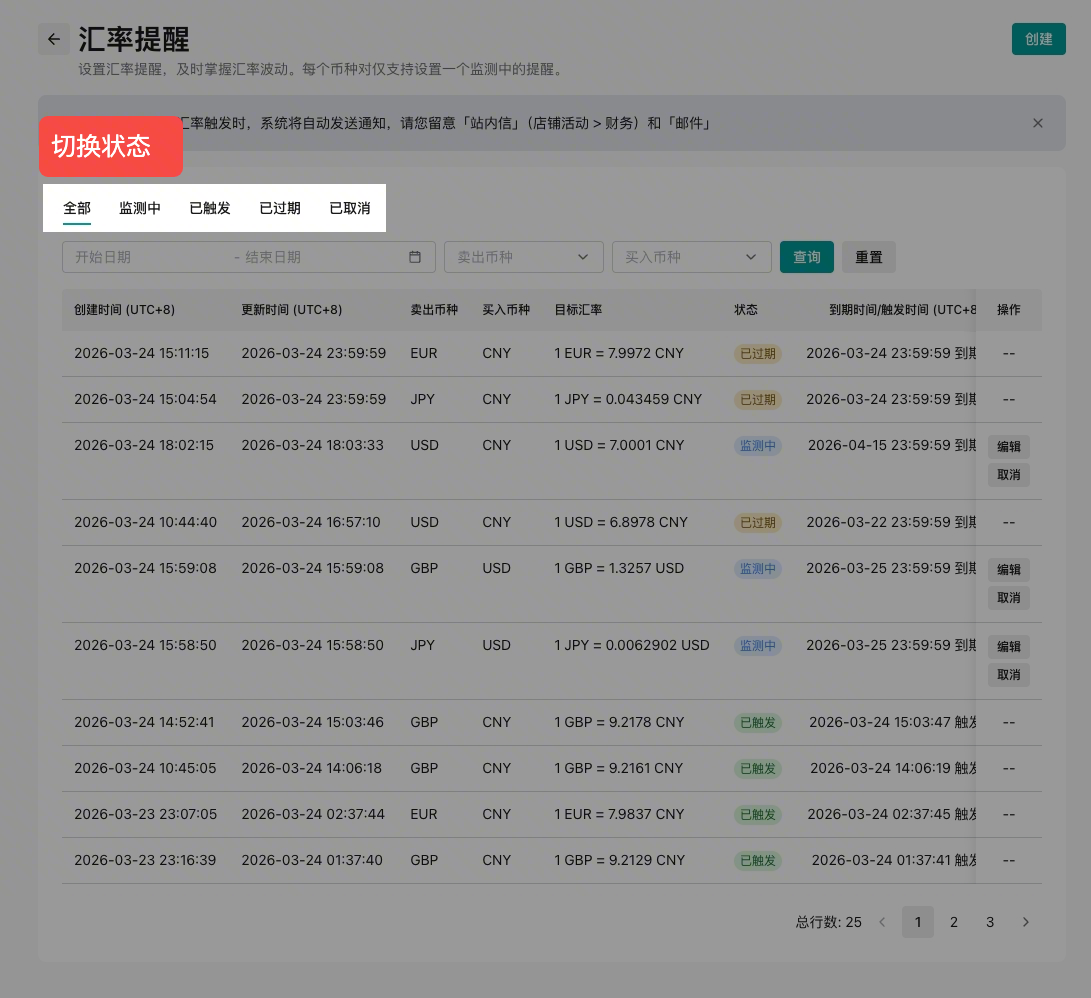Go to previous page arrow
The width and height of the screenshot is (1091, 998).
882,922
